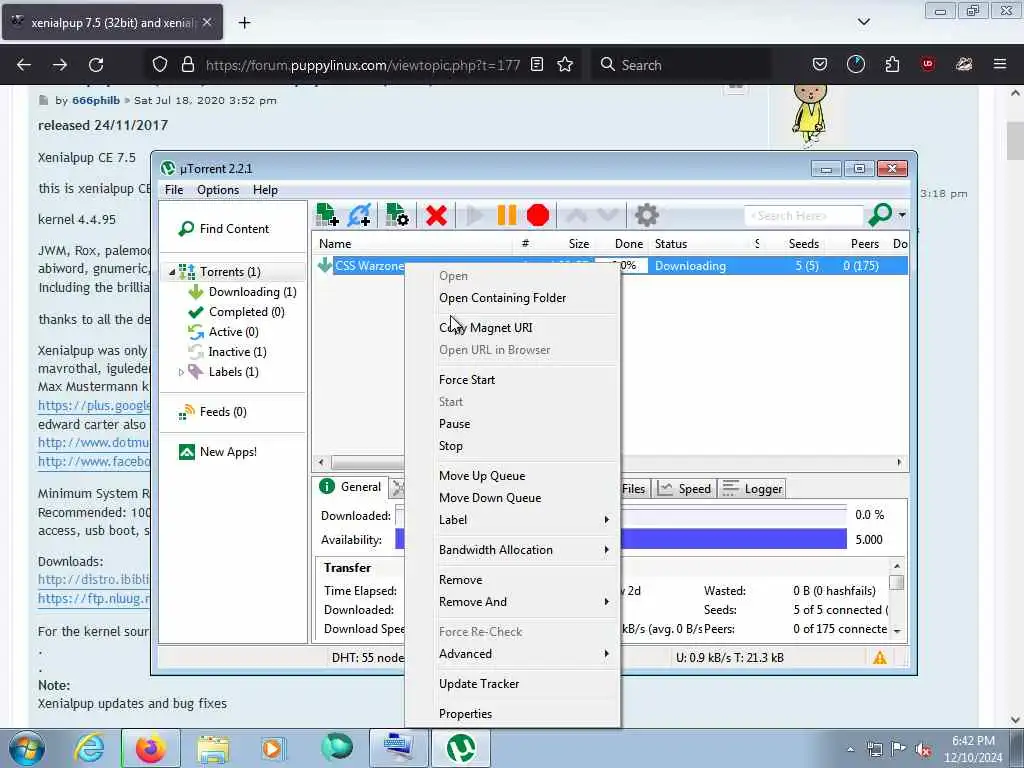Choose Force Start from context menu

click(512, 380)
